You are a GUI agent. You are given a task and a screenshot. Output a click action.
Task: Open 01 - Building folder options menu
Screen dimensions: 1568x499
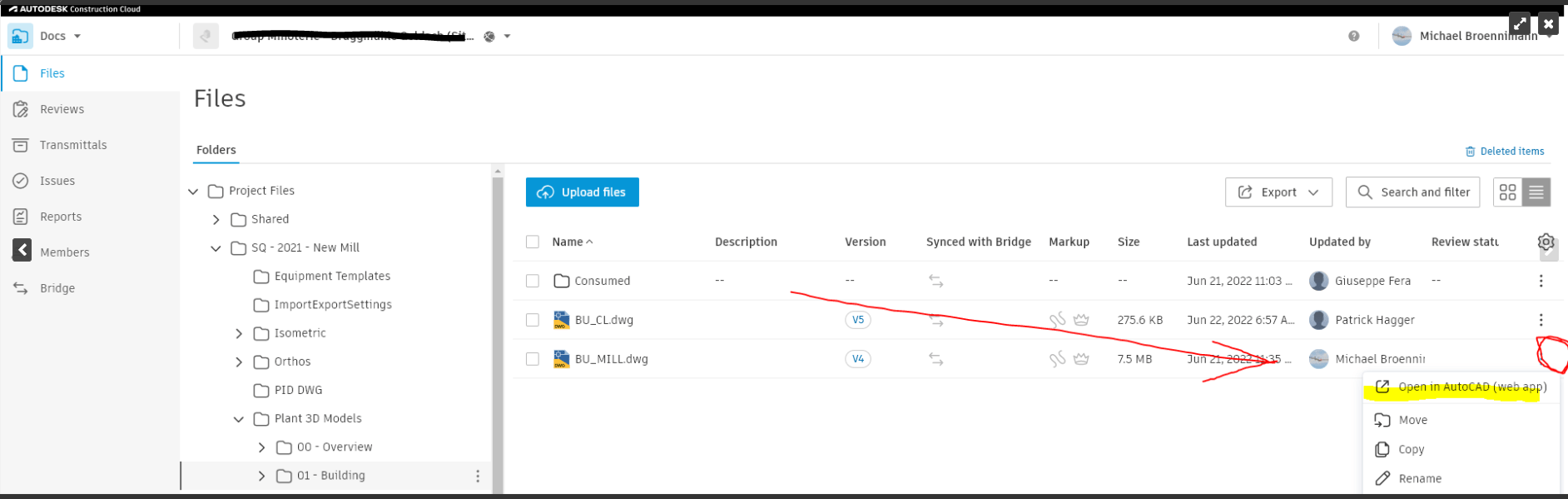[478, 476]
